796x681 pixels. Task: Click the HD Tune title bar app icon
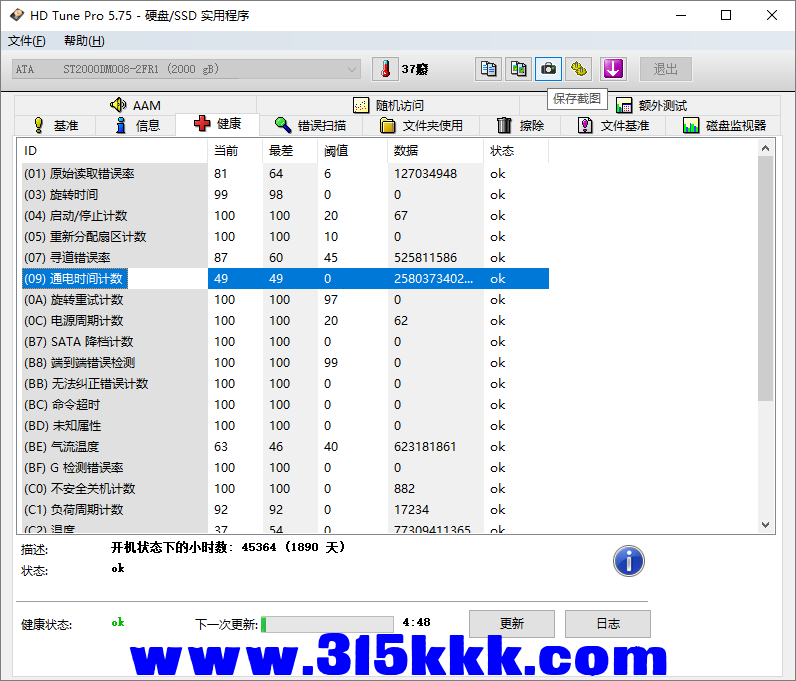pos(17,15)
